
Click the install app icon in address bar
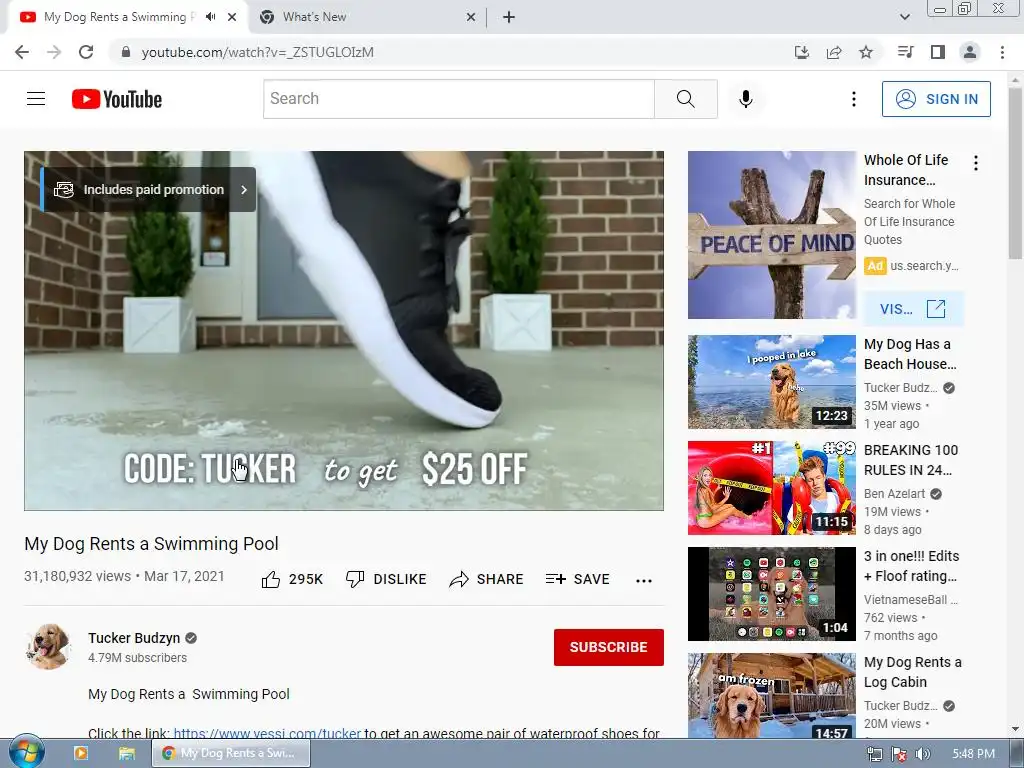[802, 52]
